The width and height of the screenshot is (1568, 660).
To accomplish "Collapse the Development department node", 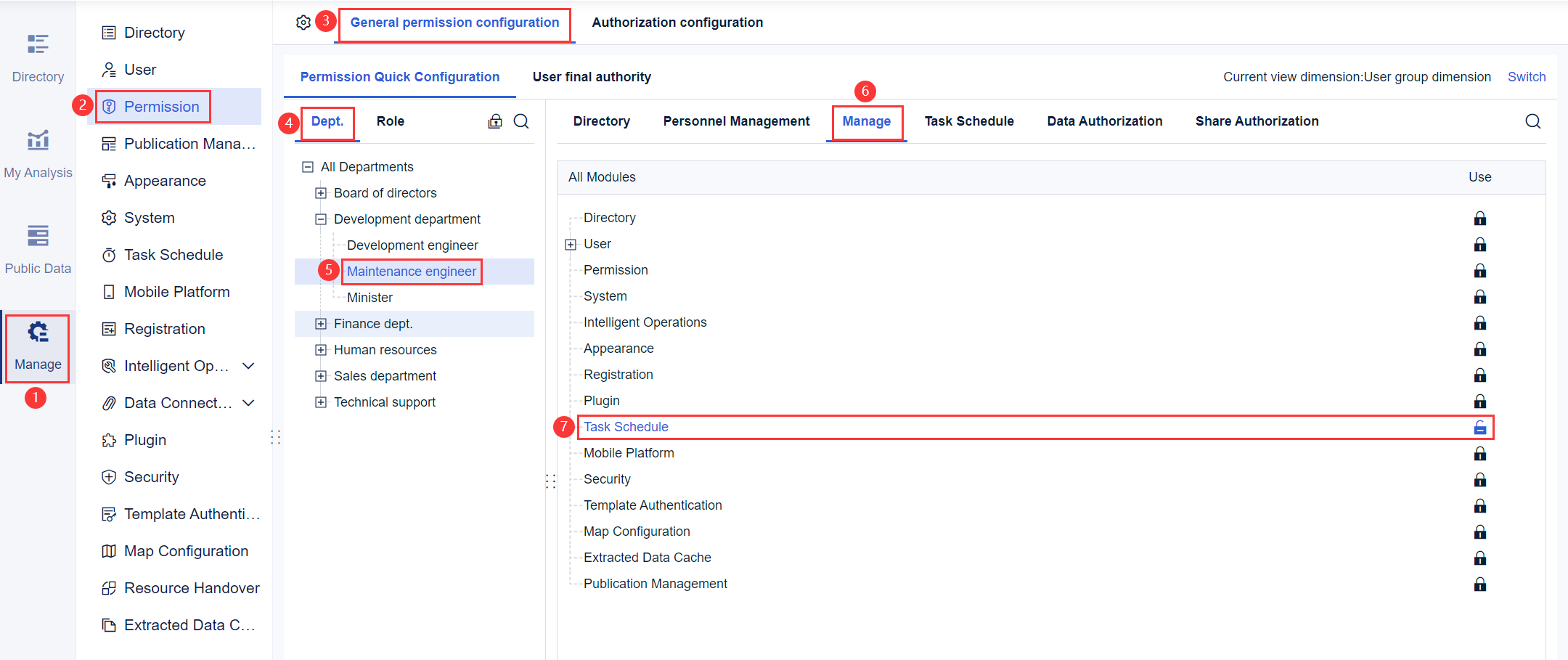I will pos(321,219).
